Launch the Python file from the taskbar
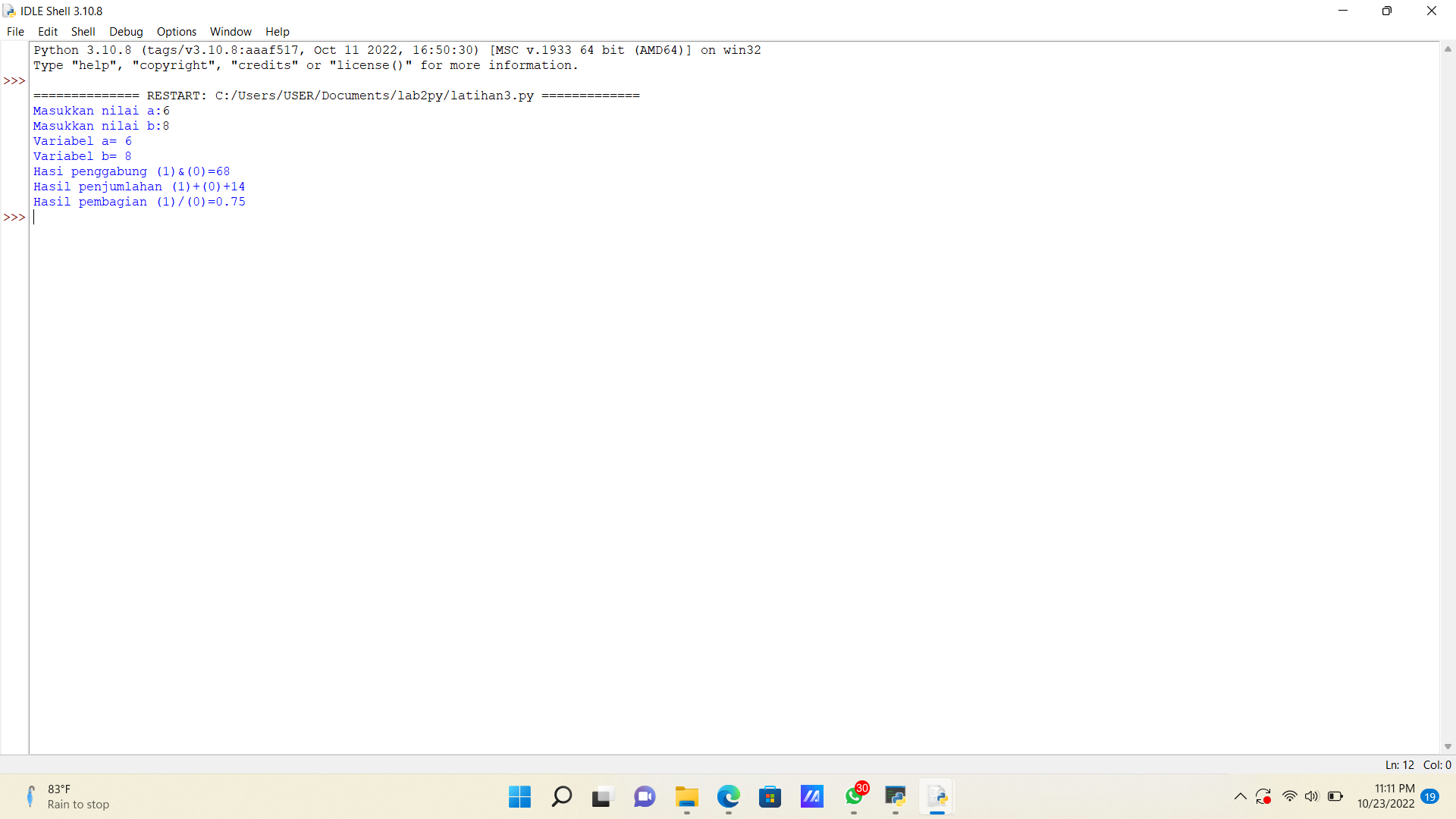This screenshot has width=1456, height=819. [895, 796]
